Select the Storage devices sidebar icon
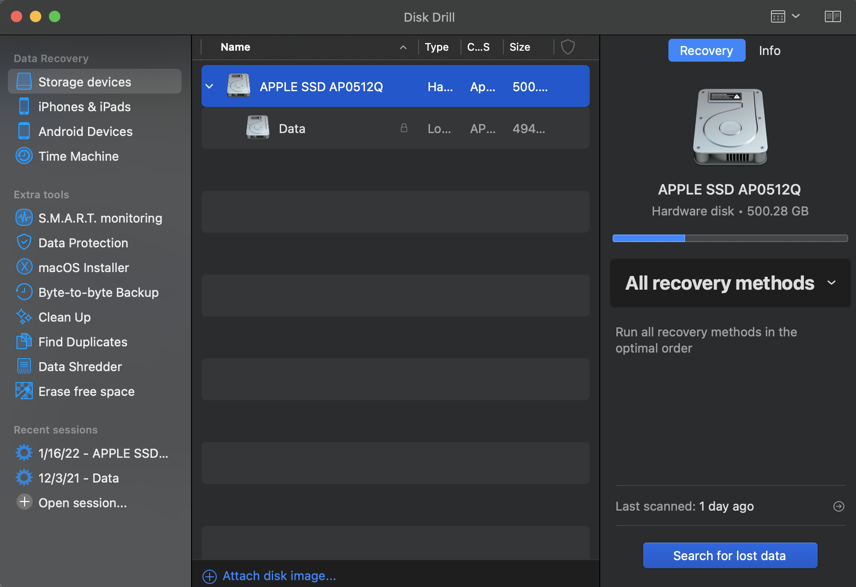This screenshot has width=856, height=587. (x=24, y=81)
